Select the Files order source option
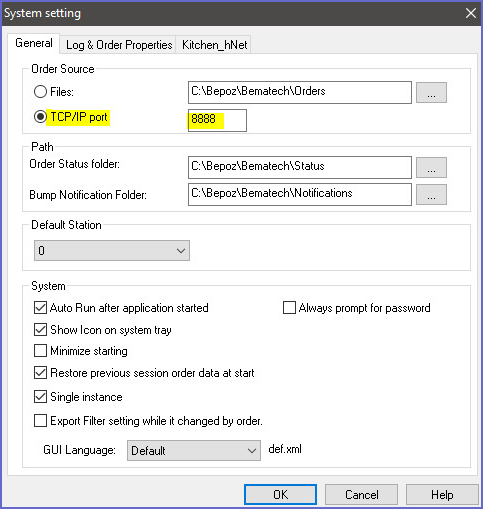483x509 pixels. (x=40, y=92)
